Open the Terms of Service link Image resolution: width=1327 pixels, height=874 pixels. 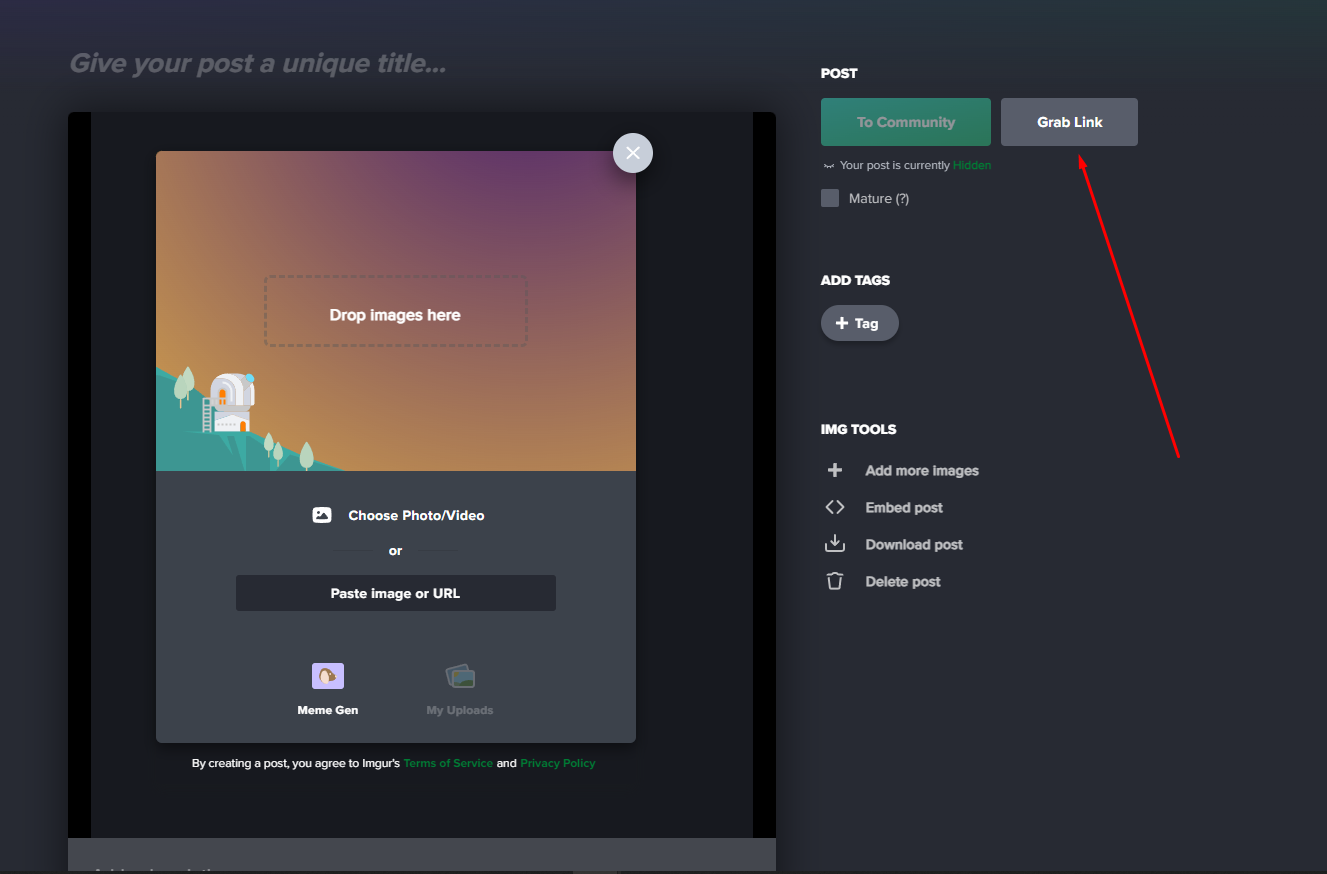(x=448, y=763)
